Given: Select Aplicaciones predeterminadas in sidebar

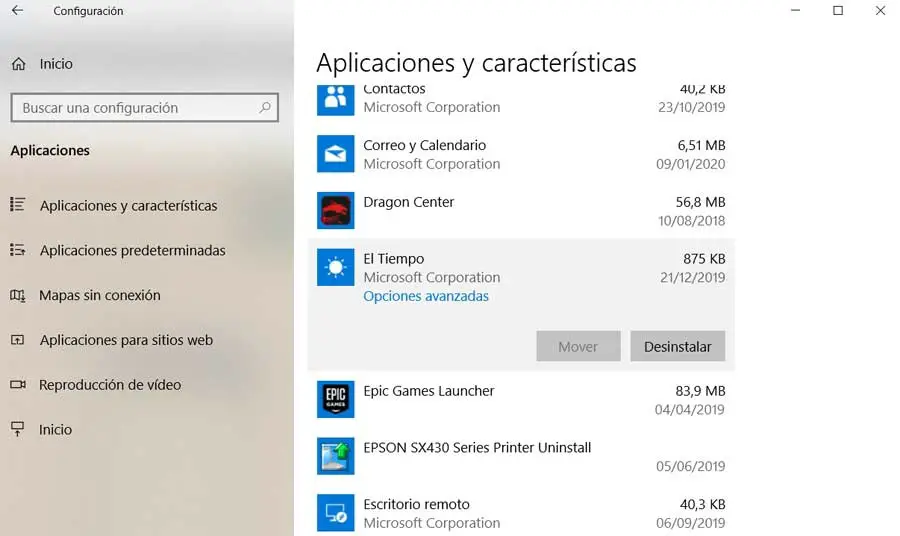Looking at the screenshot, I should point(132,251).
